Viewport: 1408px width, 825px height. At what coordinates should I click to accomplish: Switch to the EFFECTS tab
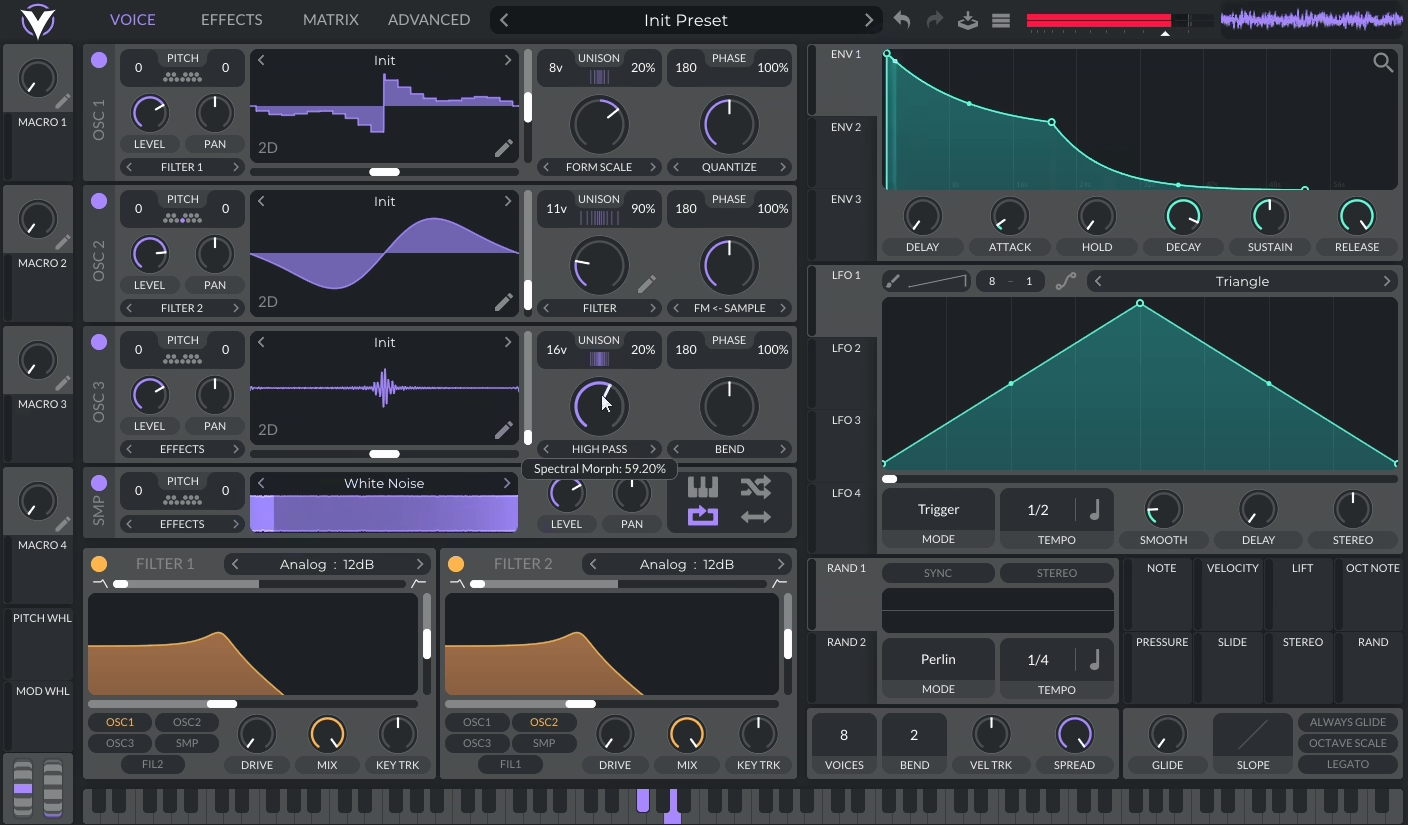click(231, 20)
